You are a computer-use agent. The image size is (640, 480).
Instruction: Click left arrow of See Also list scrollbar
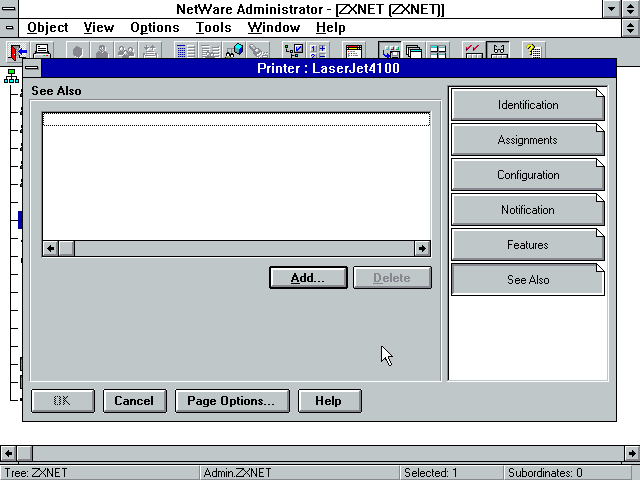[51, 248]
